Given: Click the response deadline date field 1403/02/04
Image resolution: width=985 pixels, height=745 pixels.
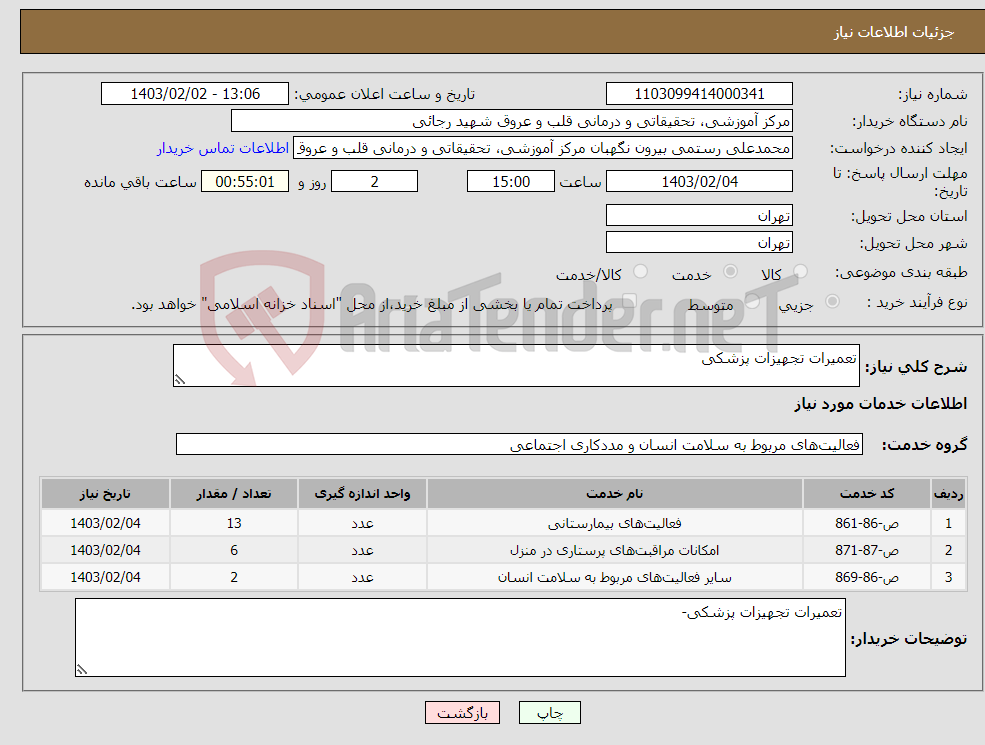Looking at the screenshot, I should coord(699,182).
